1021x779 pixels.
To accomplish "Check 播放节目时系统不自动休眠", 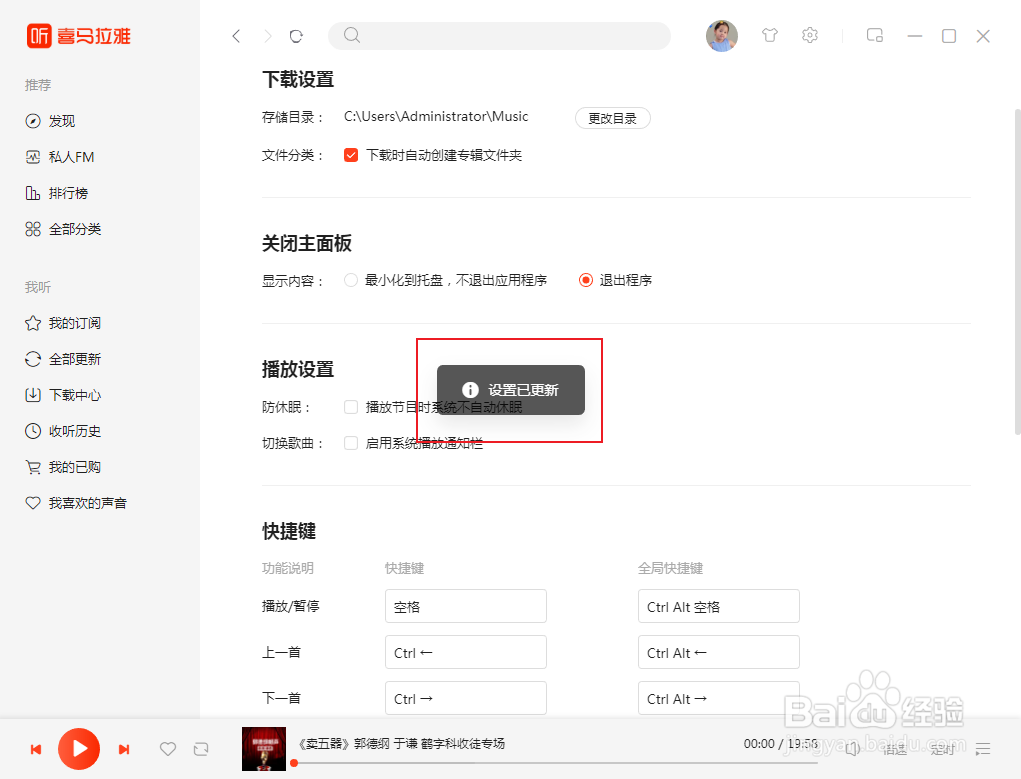I will [x=351, y=407].
